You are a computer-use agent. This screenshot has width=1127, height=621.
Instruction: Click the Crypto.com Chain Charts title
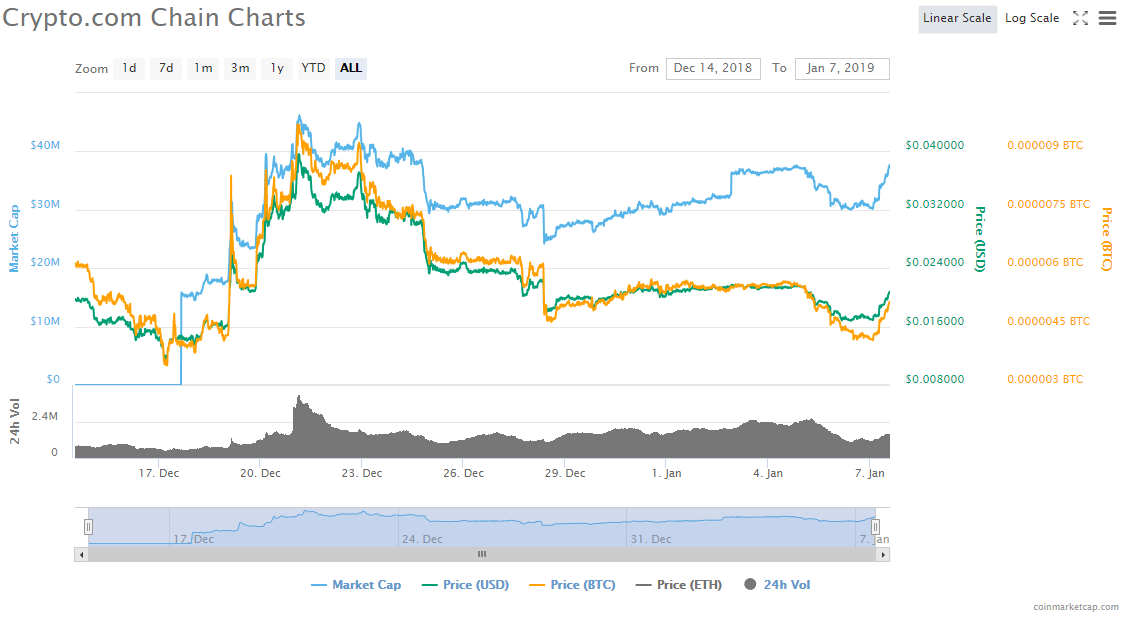point(154,18)
